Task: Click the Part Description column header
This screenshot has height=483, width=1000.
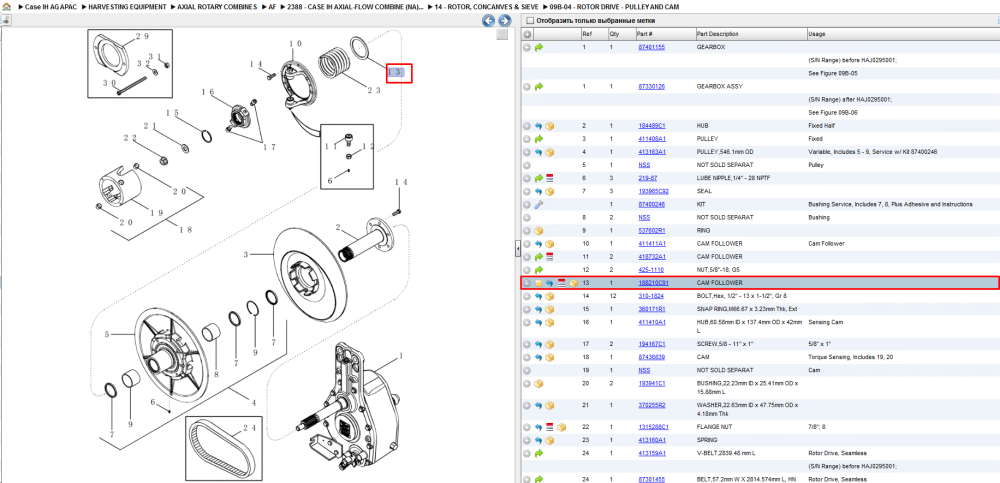Action: click(x=717, y=34)
